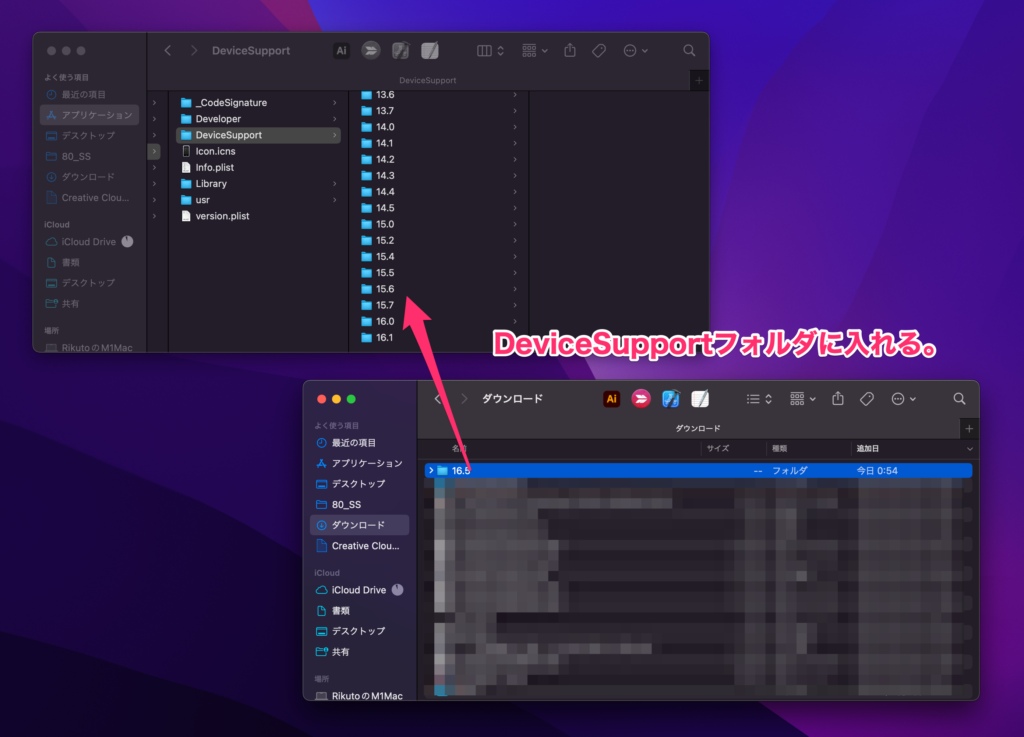Select iCloud Drive in Downloads window sidebar

pos(360,589)
